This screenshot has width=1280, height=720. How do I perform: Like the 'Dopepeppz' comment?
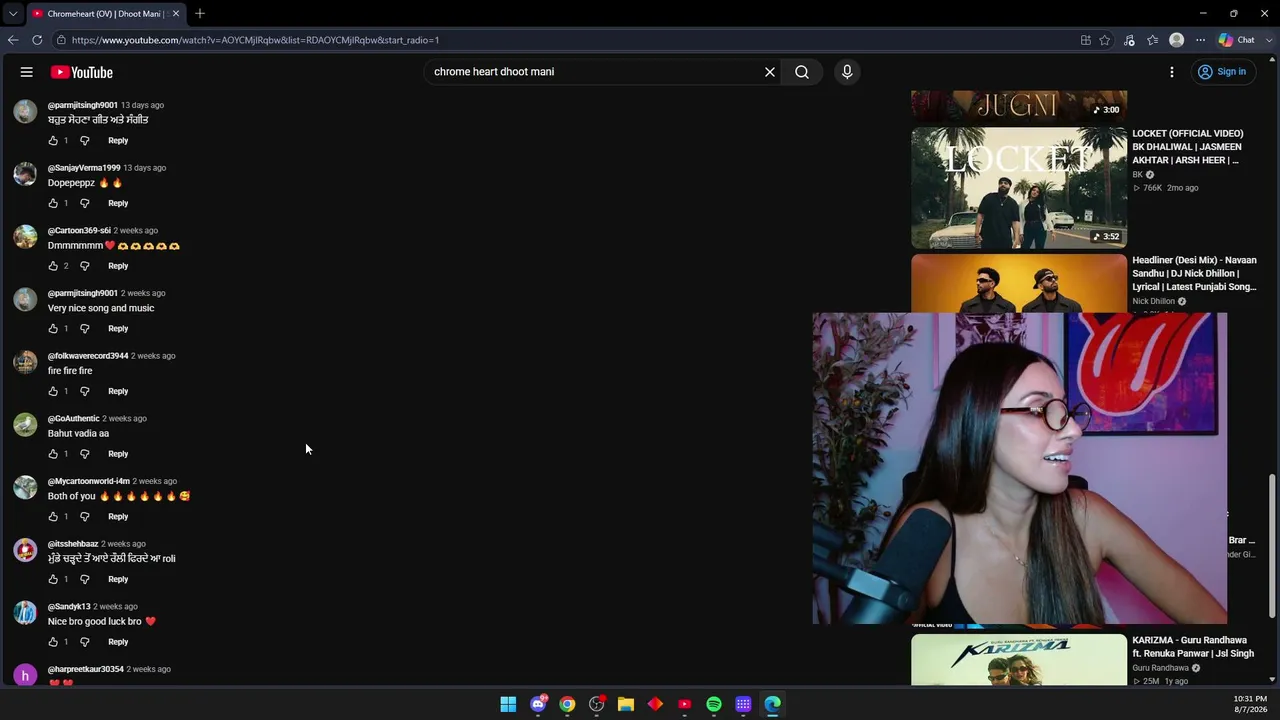(x=53, y=203)
